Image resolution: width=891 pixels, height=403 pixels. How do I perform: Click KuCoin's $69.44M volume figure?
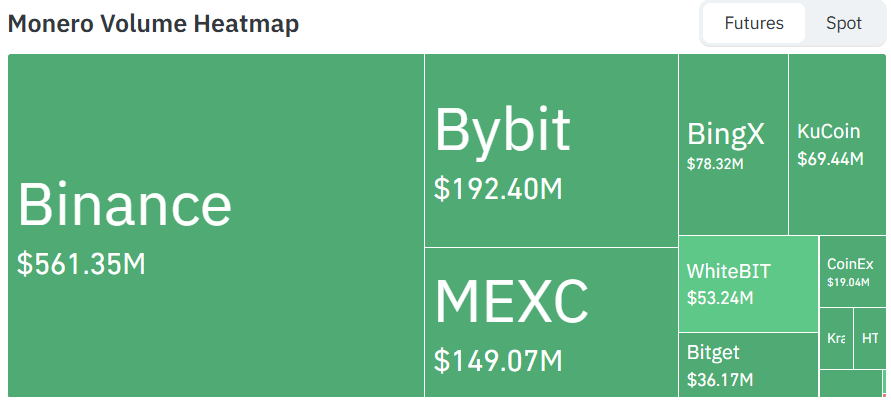pos(830,159)
